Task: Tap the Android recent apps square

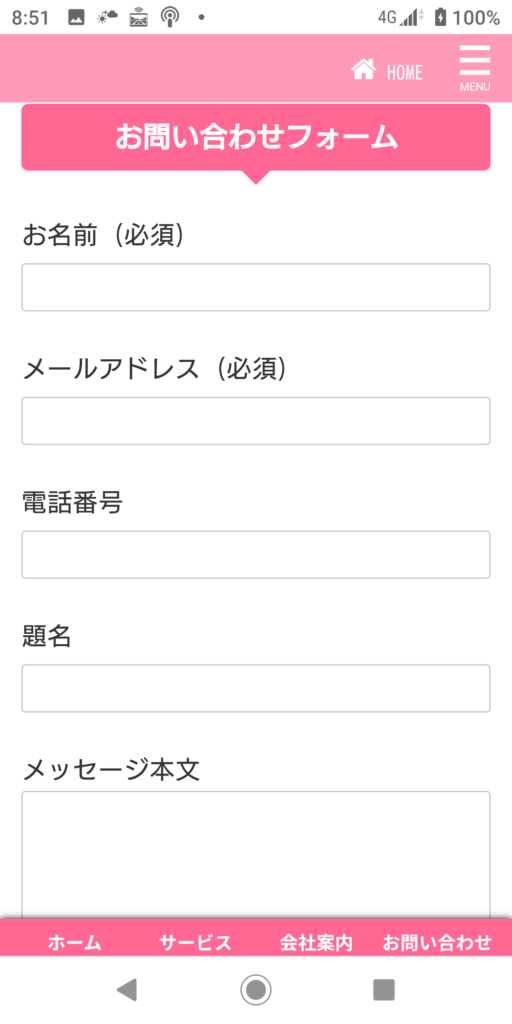Action: click(384, 990)
